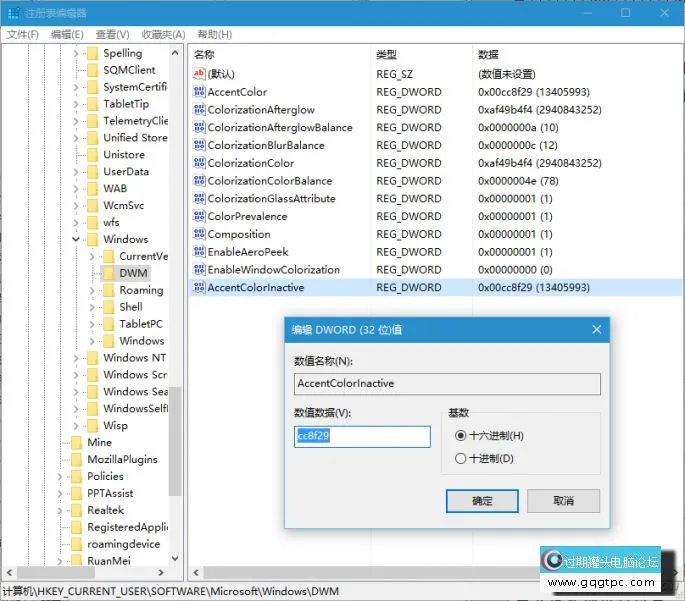Collapse the Windows tree node

click(78, 240)
